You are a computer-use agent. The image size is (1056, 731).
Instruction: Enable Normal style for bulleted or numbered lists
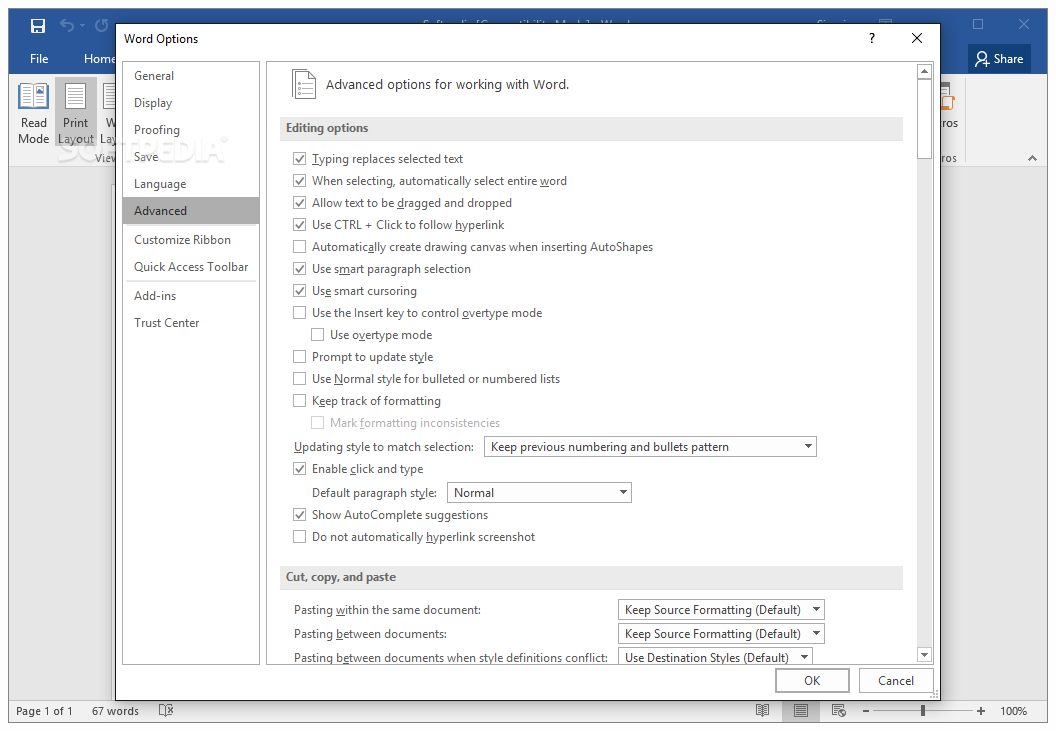pyautogui.click(x=300, y=379)
